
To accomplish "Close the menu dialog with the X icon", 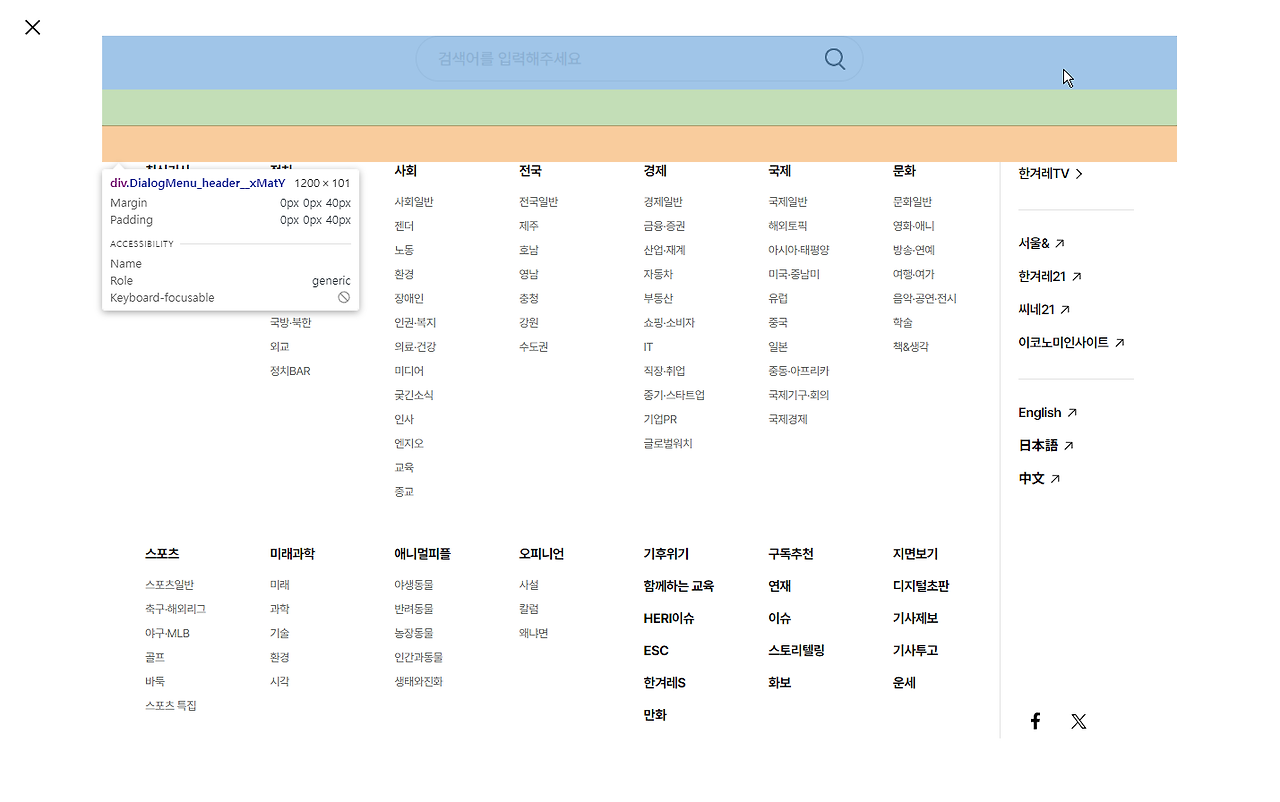I will click(x=33, y=27).
